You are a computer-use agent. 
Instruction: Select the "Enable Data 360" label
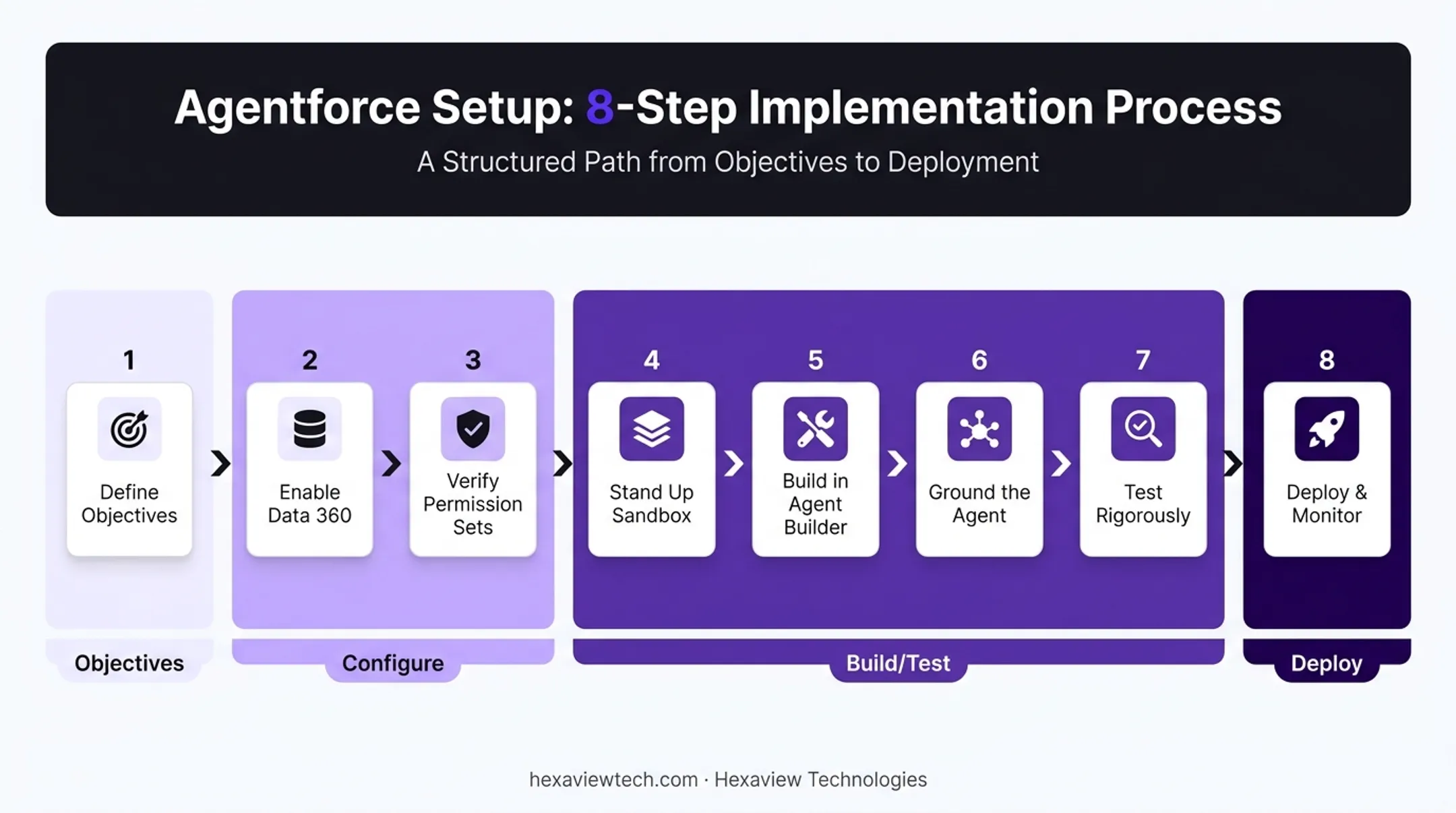309,504
